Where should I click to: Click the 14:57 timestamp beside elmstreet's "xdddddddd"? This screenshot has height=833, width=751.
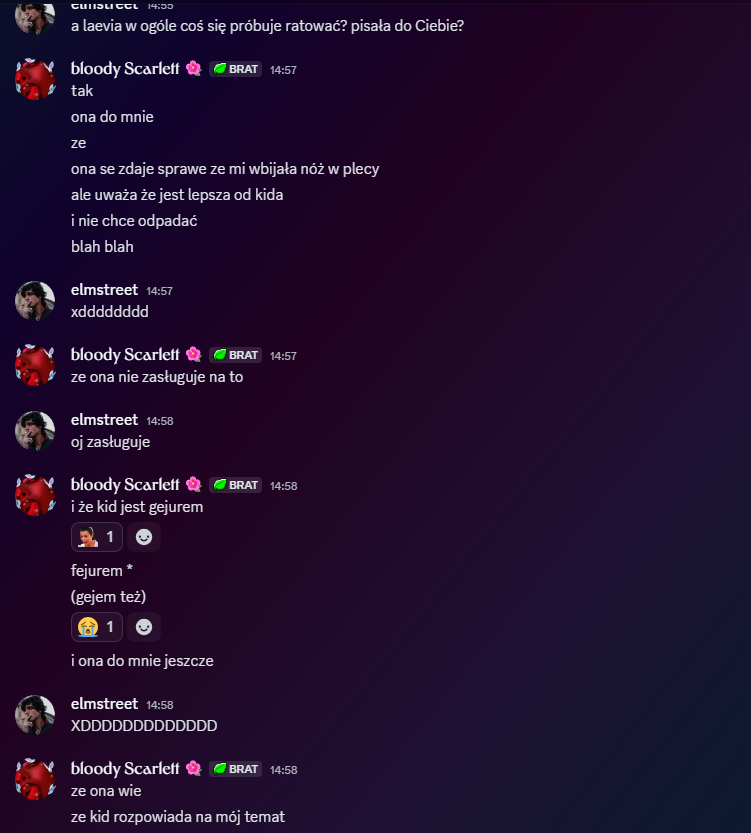159,291
